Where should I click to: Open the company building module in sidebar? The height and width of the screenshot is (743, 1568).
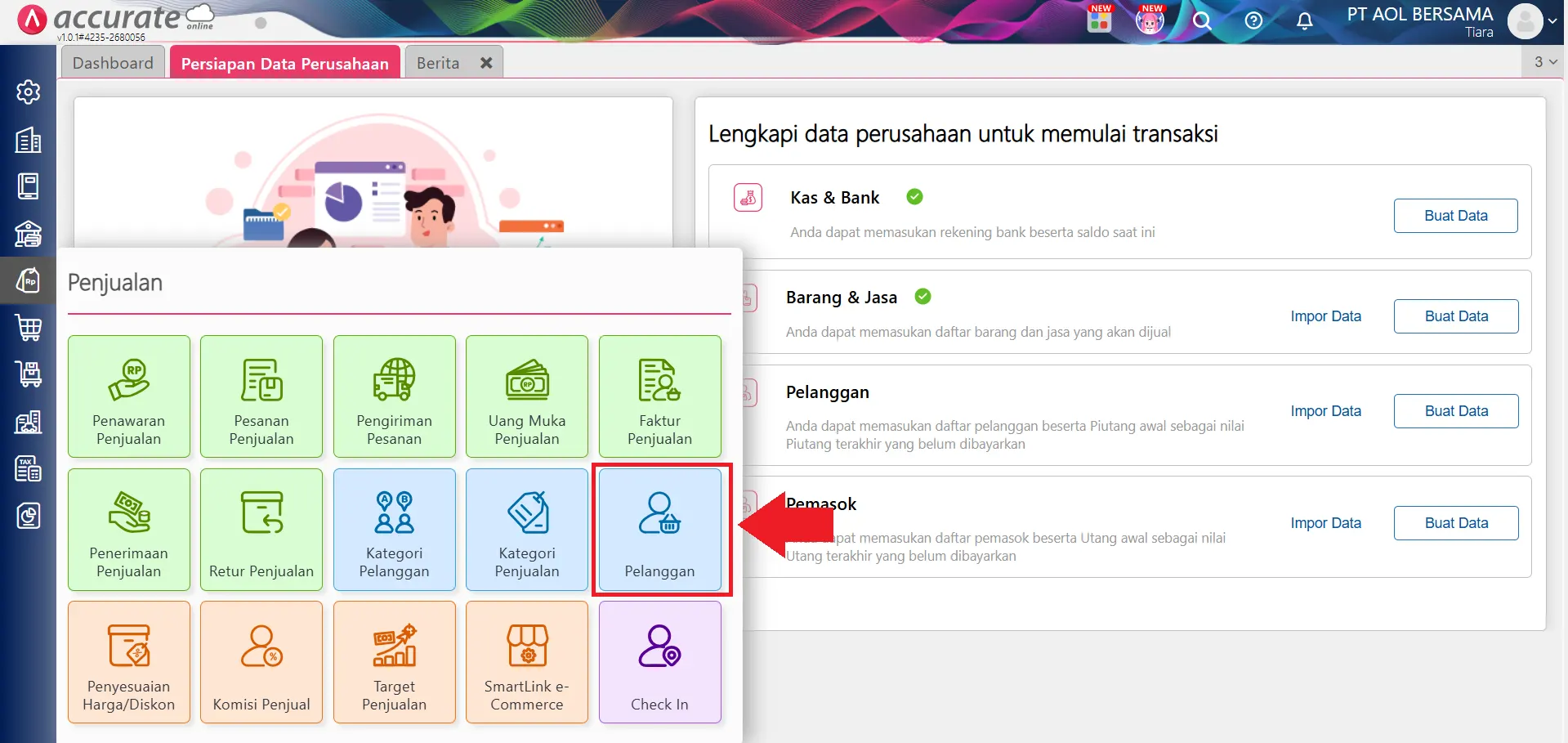tap(29, 140)
